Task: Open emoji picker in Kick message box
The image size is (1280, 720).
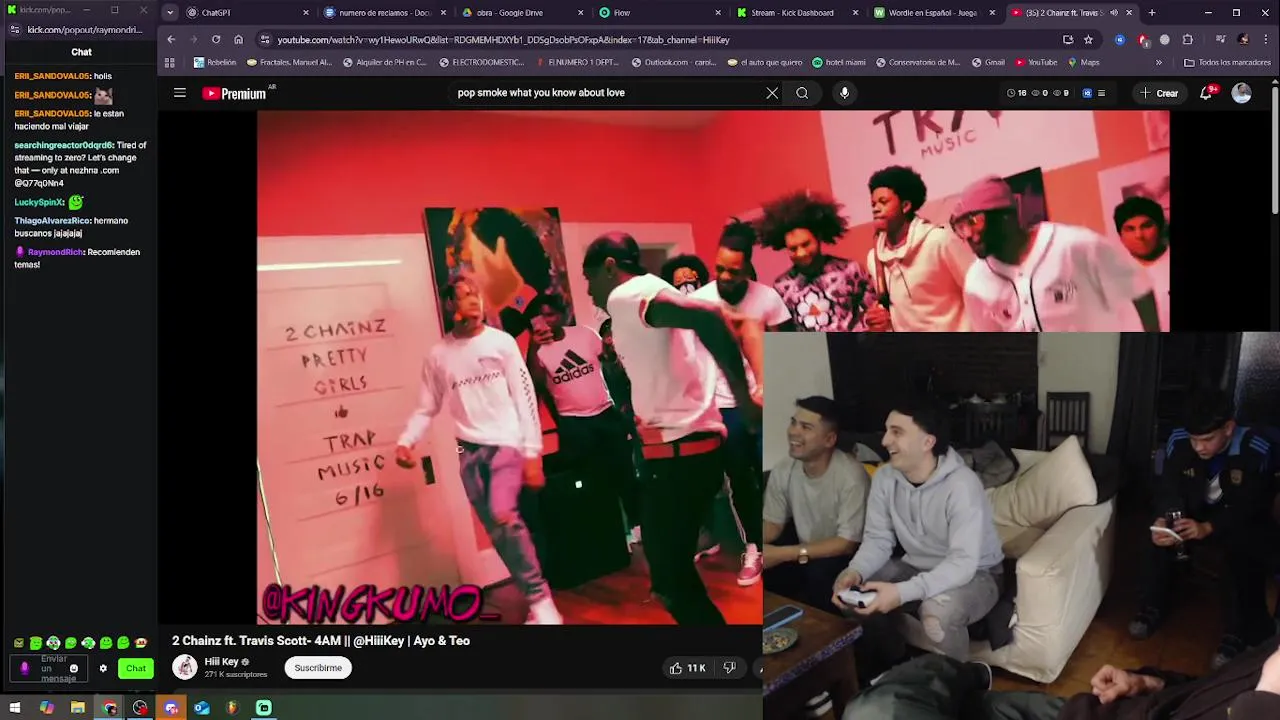Action: point(73,668)
